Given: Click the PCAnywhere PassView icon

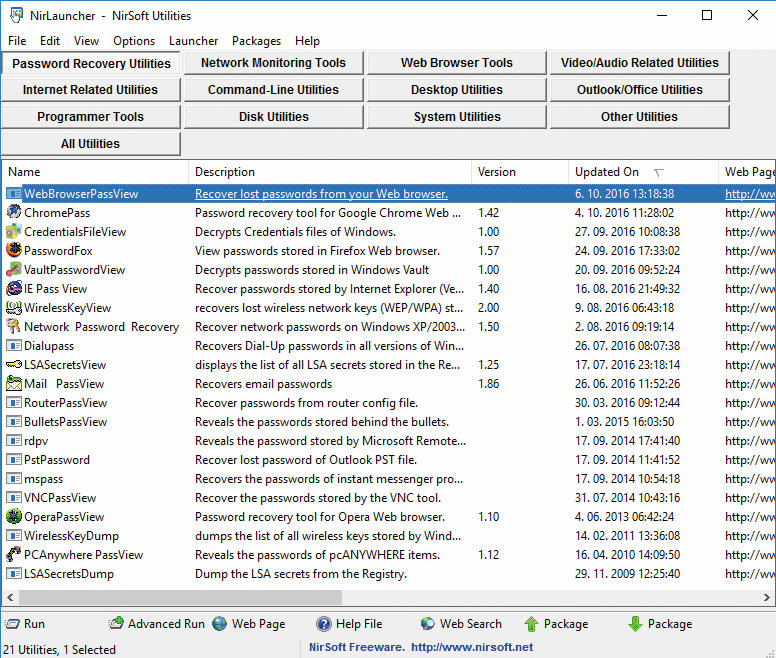Looking at the screenshot, I should click(x=14, y=555).
